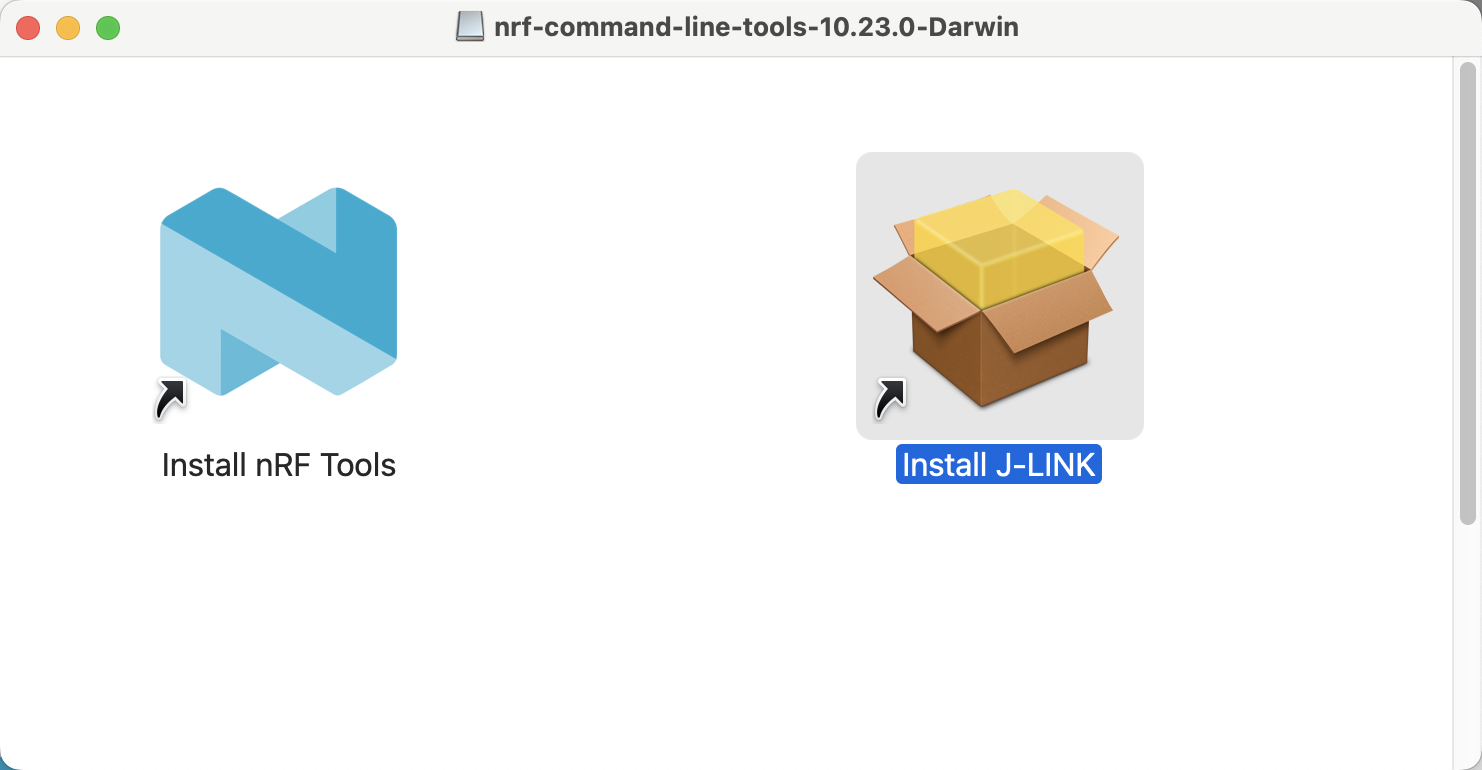This screenshot has width=1482, height=770.
Task: Click the highlighted "Install J-LINK" label
Action: coord(999,465)
